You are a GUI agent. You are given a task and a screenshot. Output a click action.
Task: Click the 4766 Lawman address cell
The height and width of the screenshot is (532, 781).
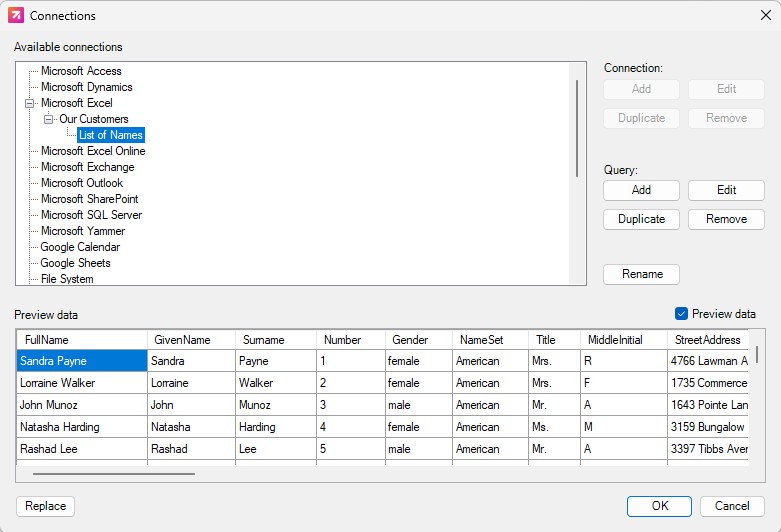click(x=708, y=361)
